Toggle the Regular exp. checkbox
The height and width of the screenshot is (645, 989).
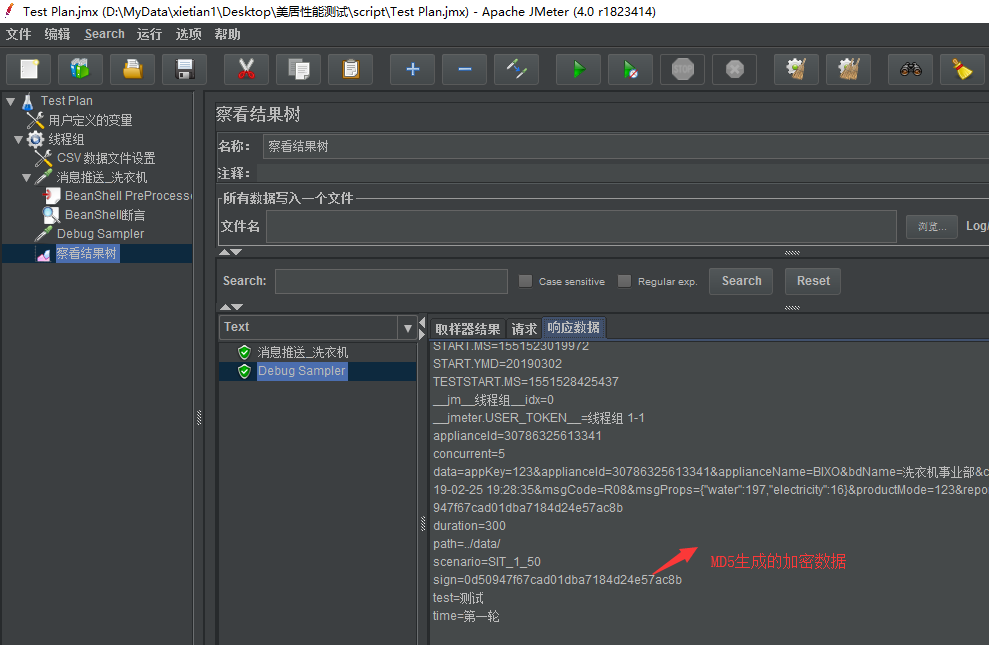point(624,281)
